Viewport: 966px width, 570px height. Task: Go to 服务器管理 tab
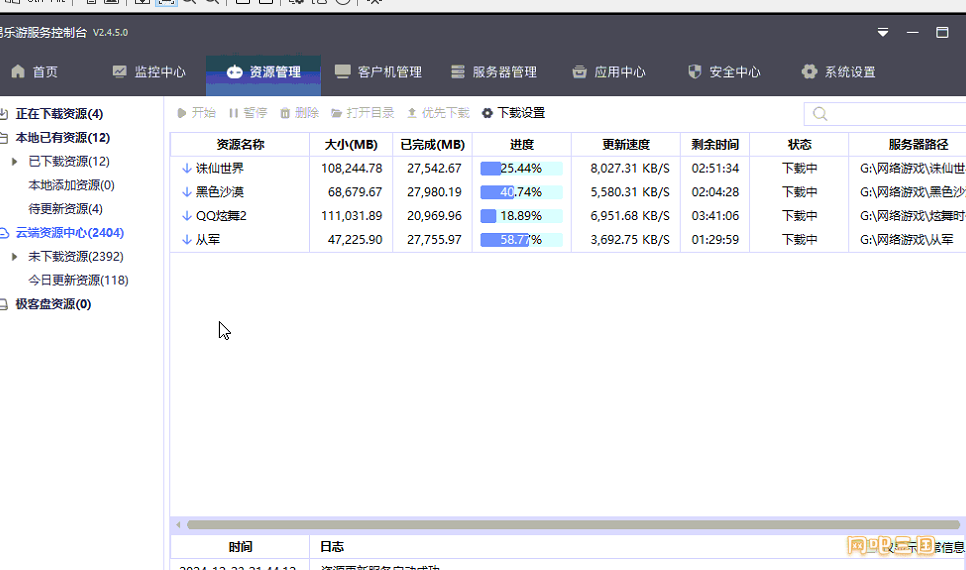pyautogui.click(x=493, y=72)
